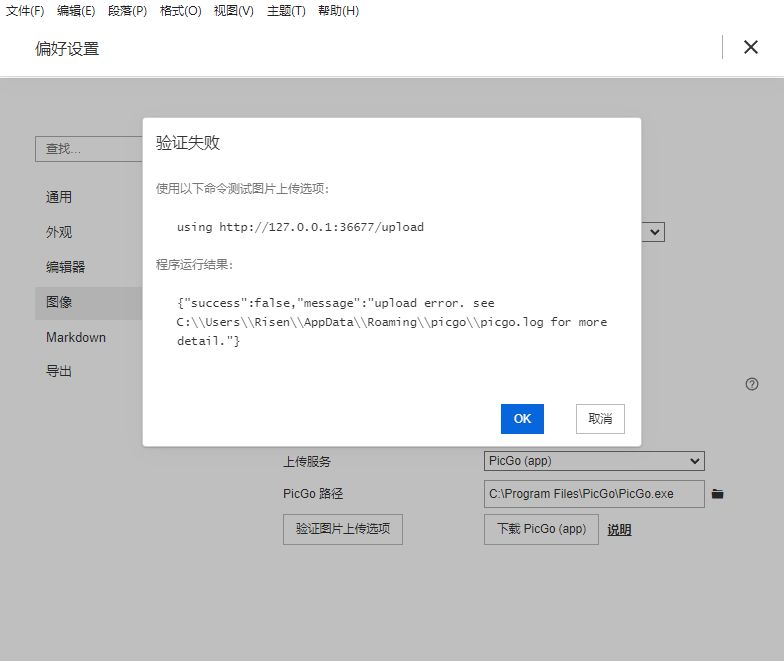This screenshot has height=661, width=784.
Task: Select the 通用 settings category
Action: pyautogui.click(x=59, y=197)
